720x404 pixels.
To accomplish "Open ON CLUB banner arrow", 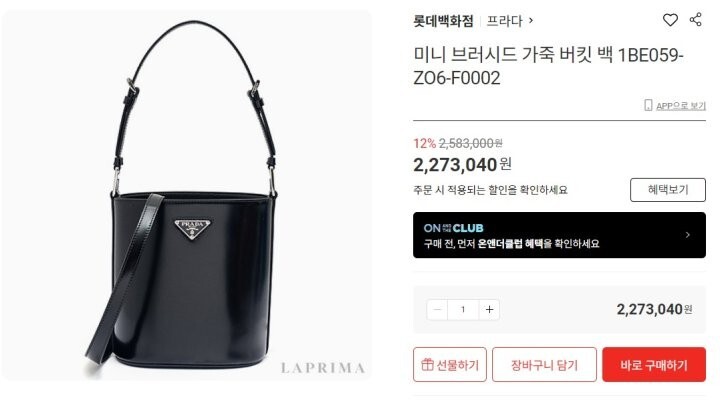I will [x=687, y=235].
